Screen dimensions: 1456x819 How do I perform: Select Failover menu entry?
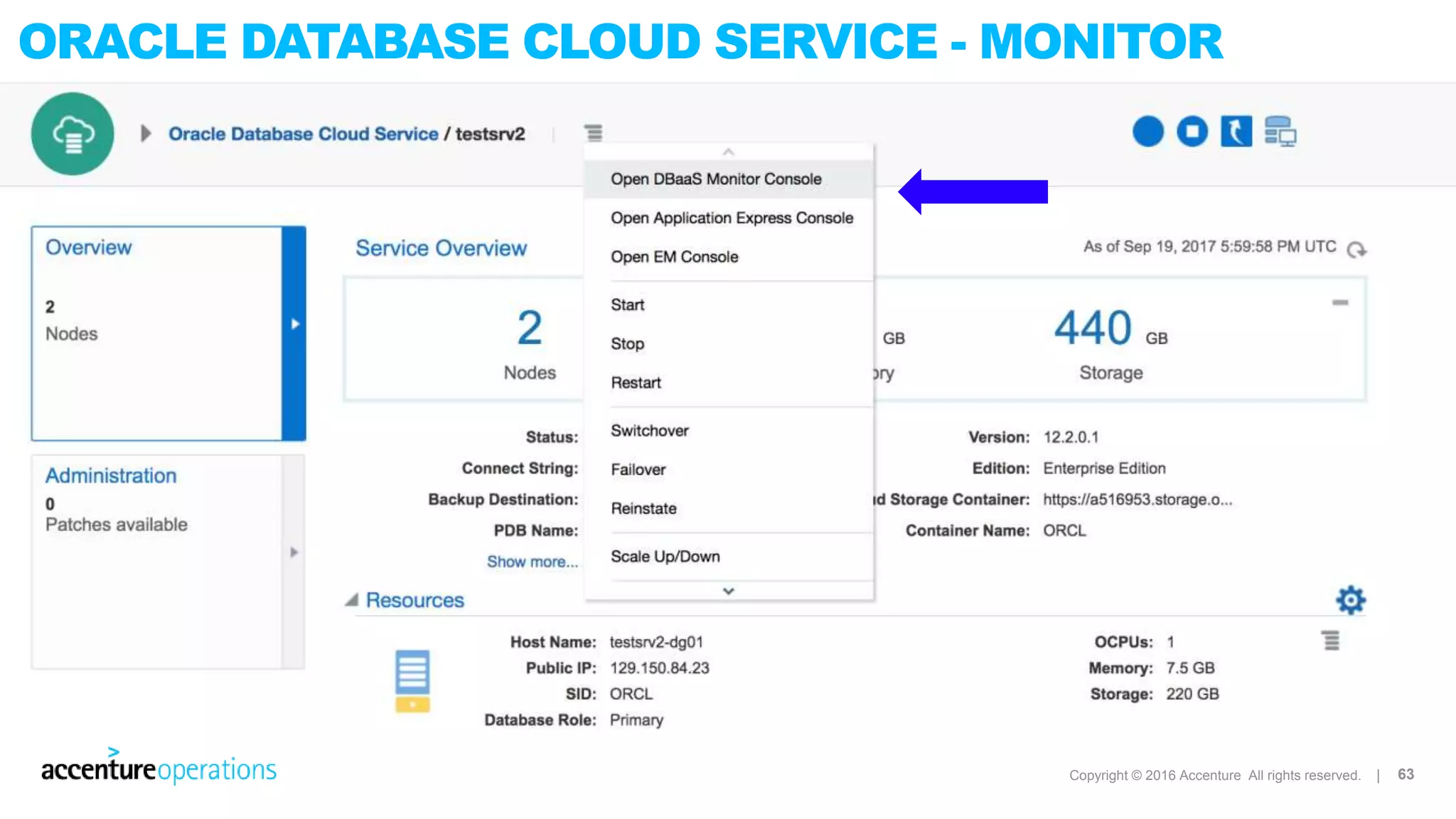tap(729, 470)
